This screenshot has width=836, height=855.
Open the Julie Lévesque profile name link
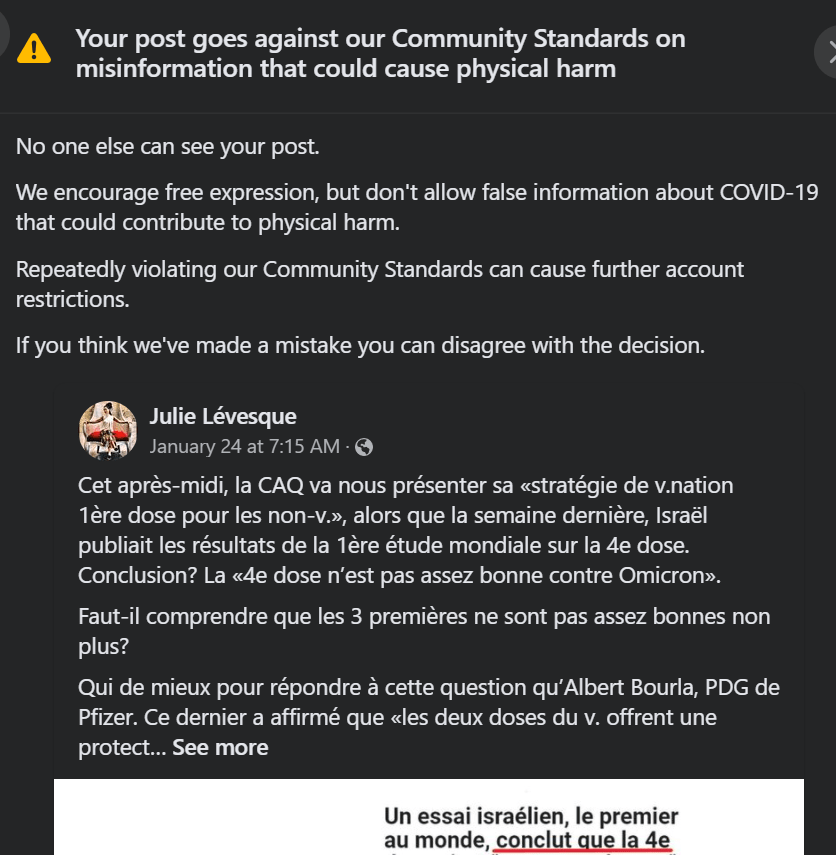pyautogui.click(x=223, y=416)
